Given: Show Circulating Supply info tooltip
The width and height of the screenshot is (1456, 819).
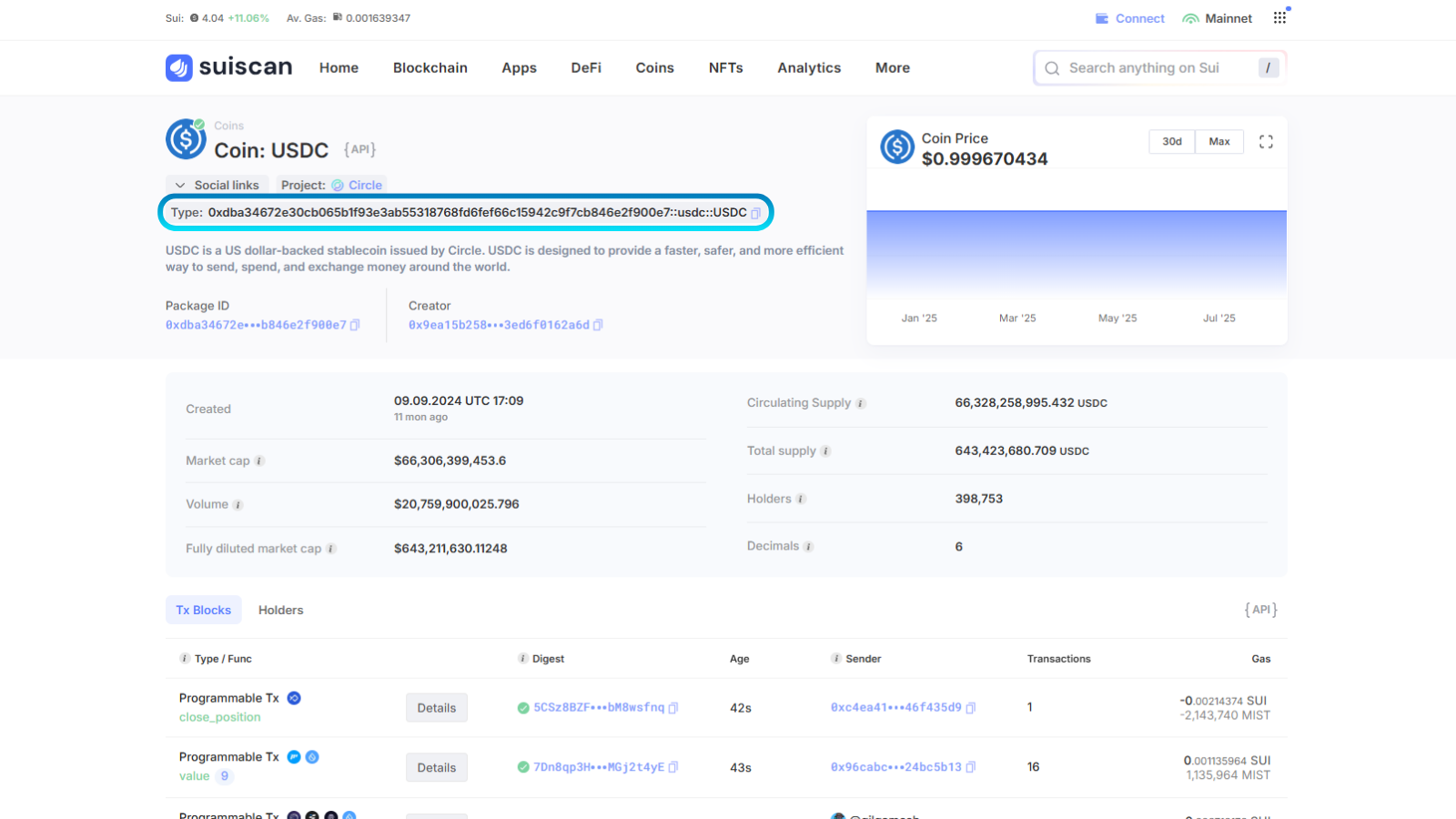Looking at the screenshot, I should [860, 403].
